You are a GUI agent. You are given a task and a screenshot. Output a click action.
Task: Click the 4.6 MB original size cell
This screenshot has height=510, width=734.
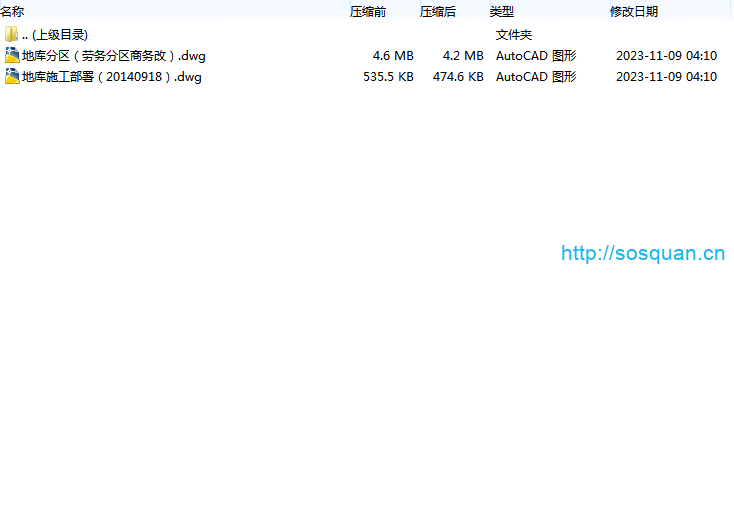(x=392, y=56)
